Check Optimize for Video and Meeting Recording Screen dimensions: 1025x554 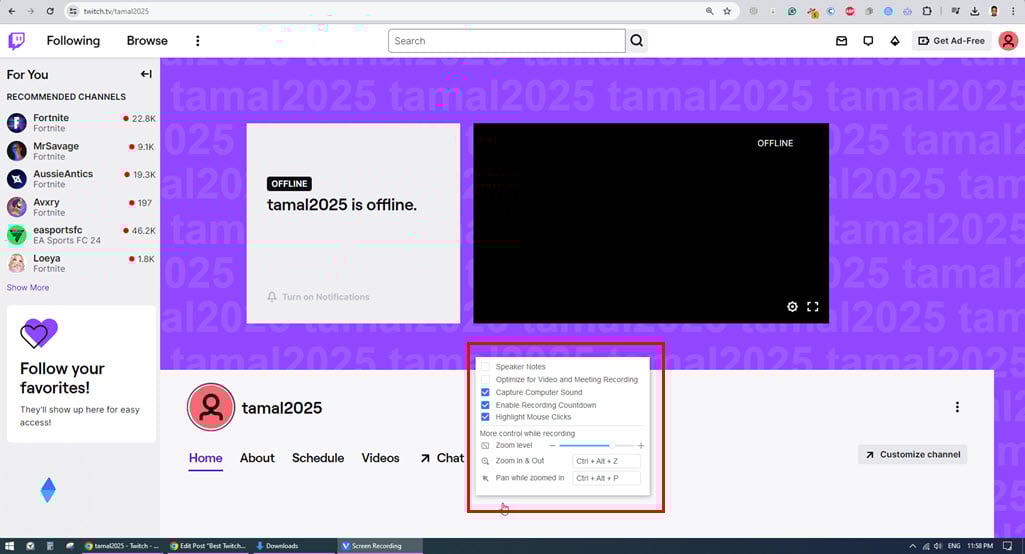click(x=485, y=379)
